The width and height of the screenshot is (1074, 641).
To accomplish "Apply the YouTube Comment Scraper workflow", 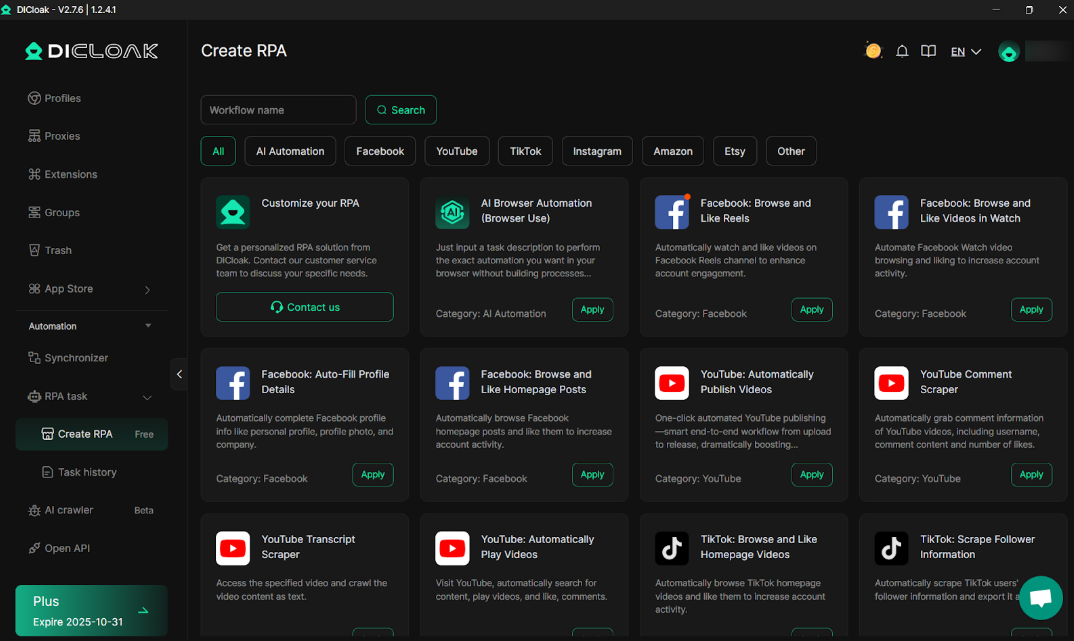I will click(1031, 475).
